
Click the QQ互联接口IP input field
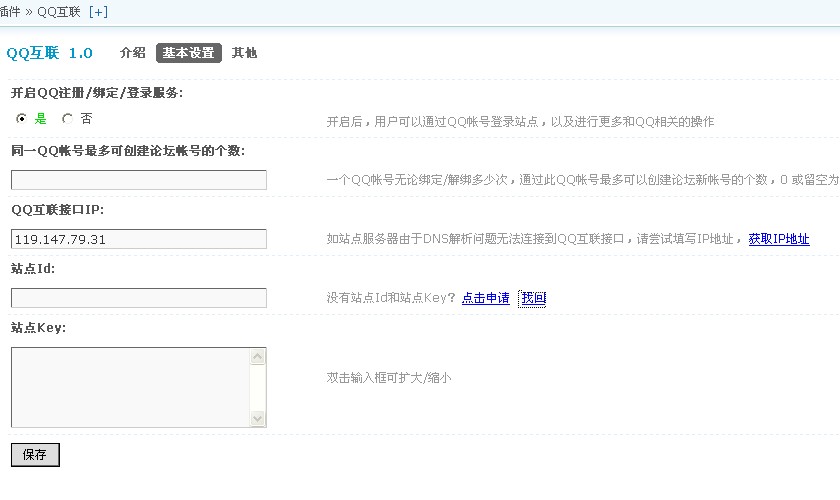139,239
